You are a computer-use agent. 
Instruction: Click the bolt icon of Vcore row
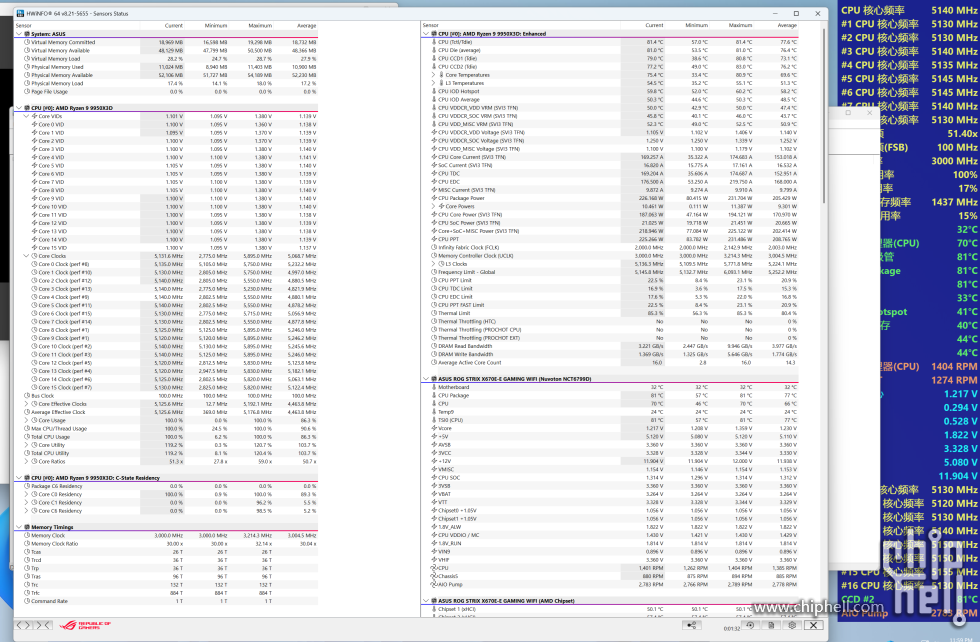pos(434,428)
